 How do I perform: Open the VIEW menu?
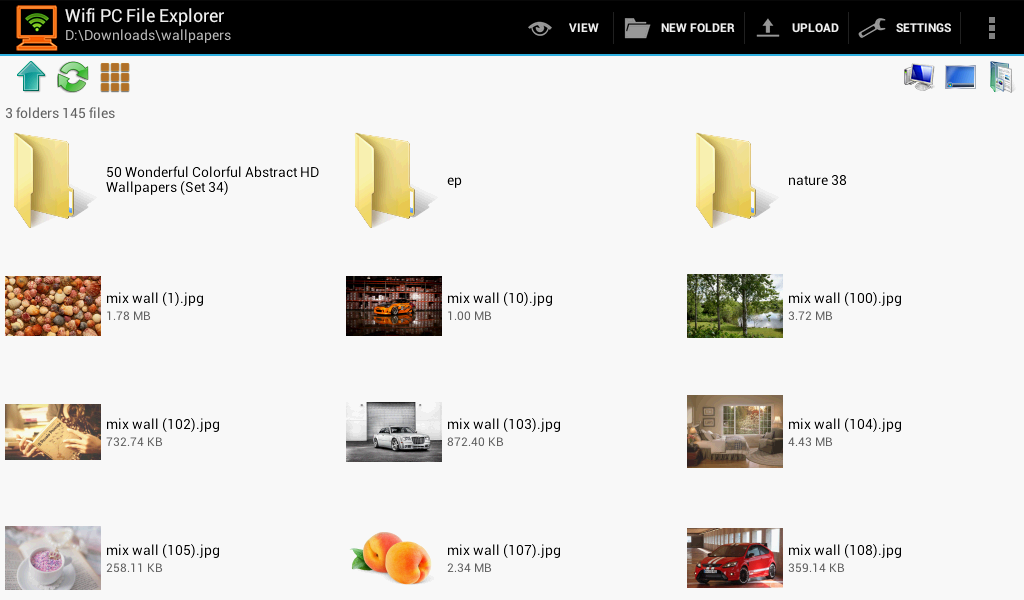click(x=583, y=27)
